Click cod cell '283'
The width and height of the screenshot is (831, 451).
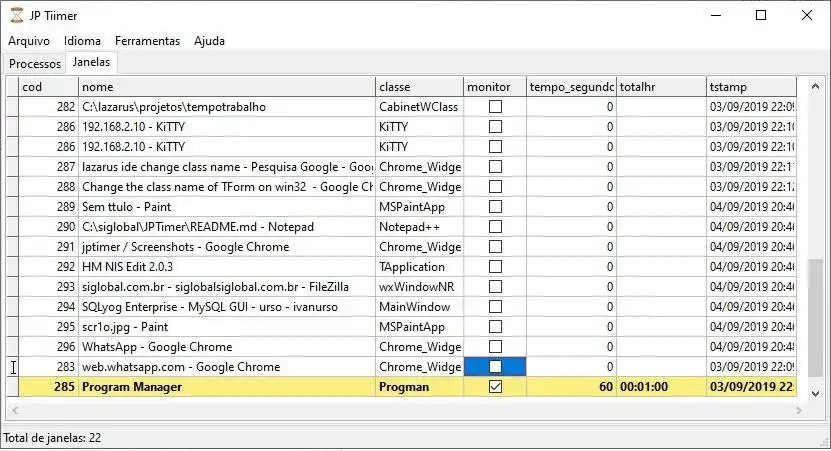[49, 367]
